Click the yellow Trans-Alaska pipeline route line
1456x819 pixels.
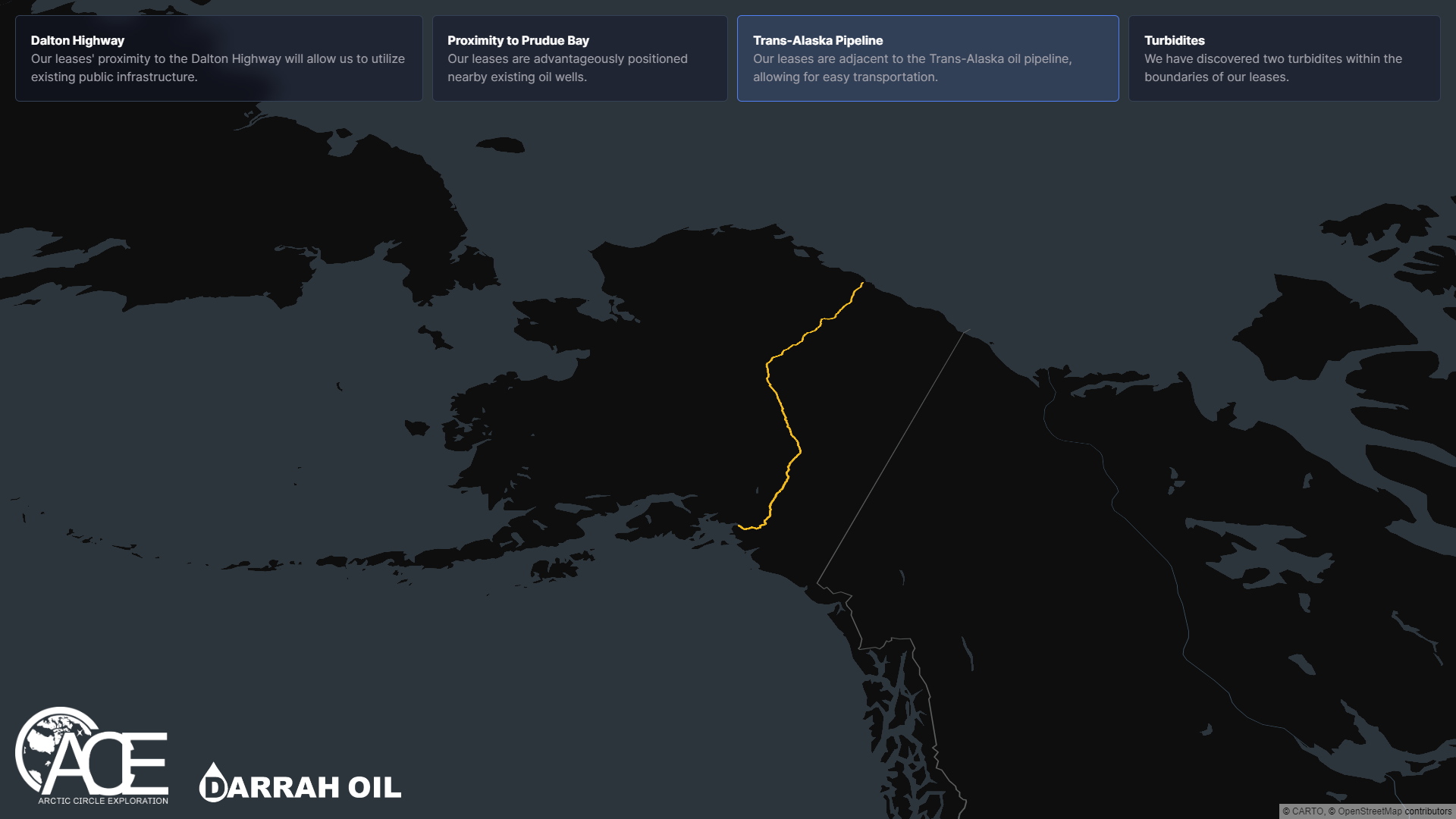pyautogui.click(x=784, y=413)
